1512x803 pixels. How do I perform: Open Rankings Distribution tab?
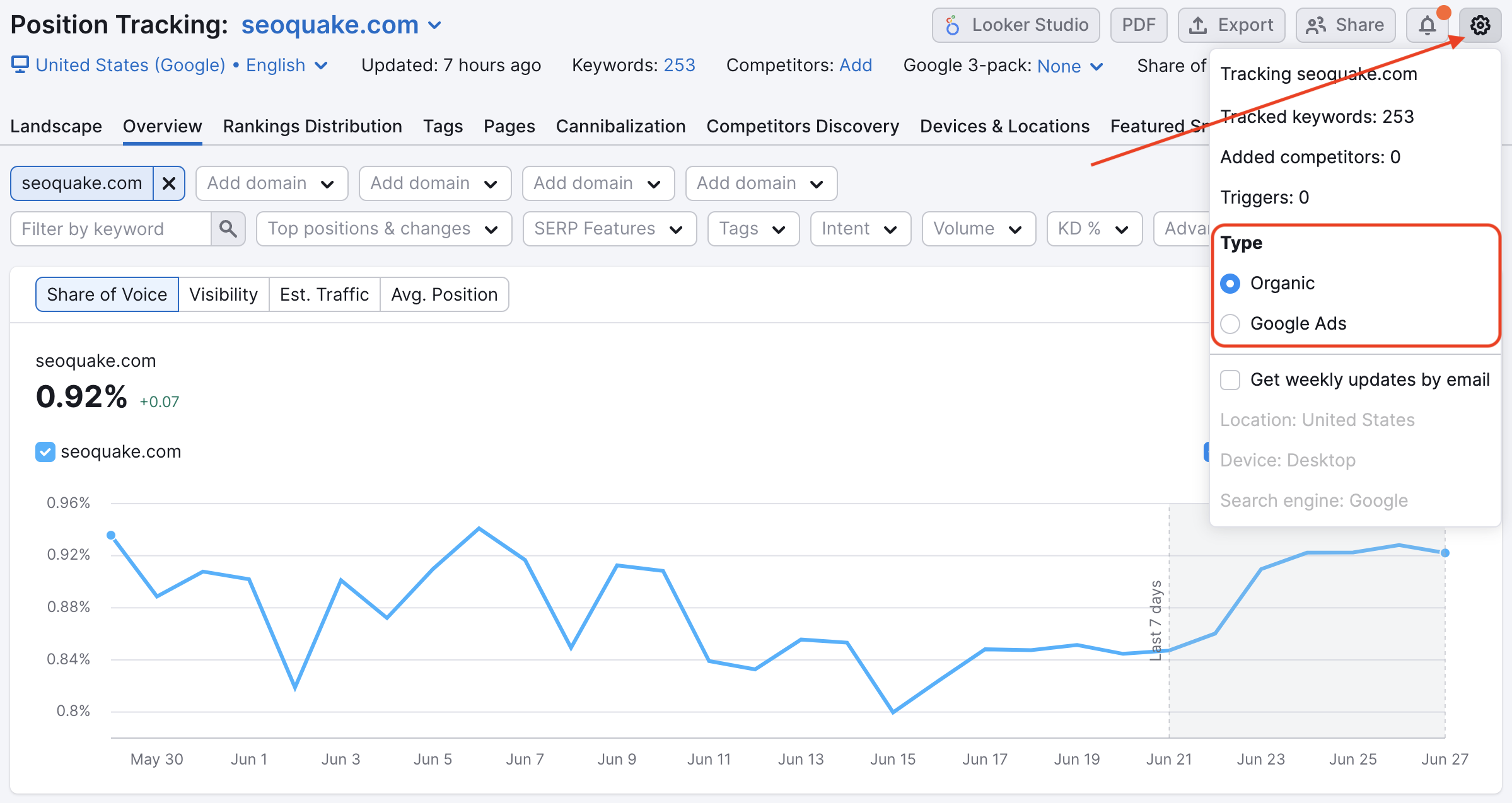(312, 126)
